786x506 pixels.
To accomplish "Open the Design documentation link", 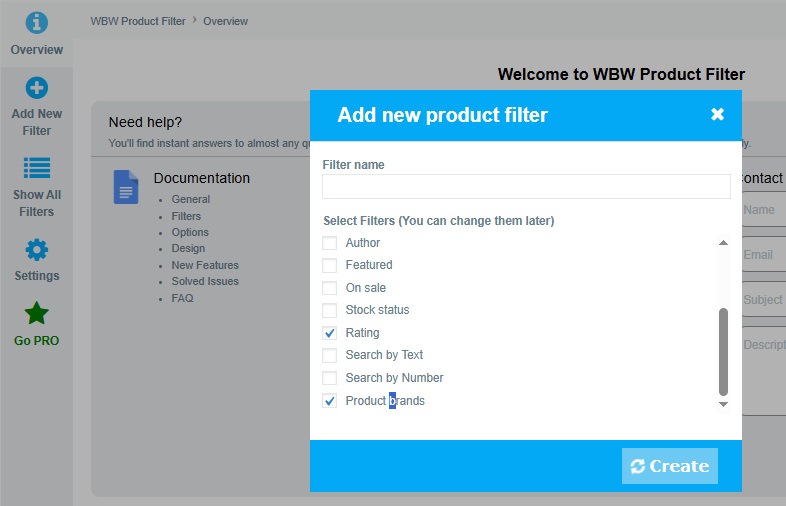I will (x=188, y=248).
